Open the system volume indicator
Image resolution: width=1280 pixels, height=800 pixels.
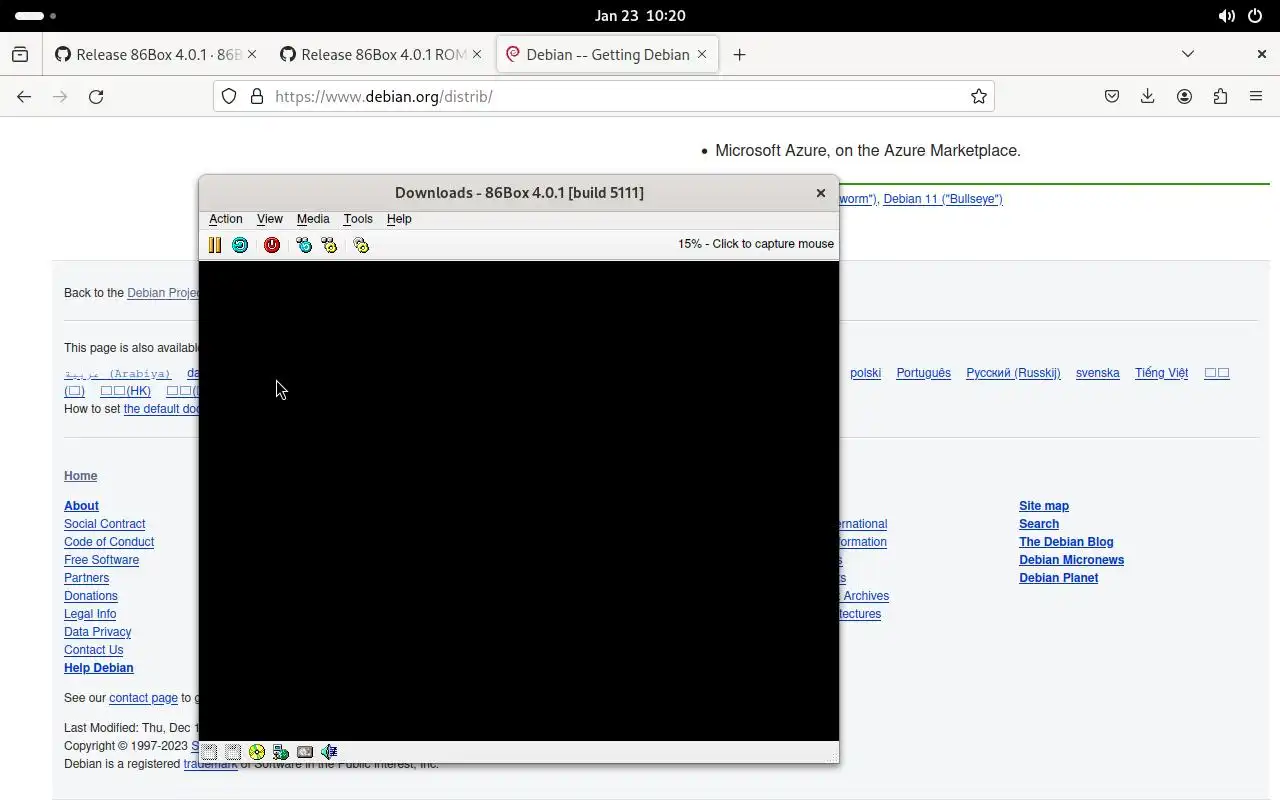click(x=1226, y=15)
